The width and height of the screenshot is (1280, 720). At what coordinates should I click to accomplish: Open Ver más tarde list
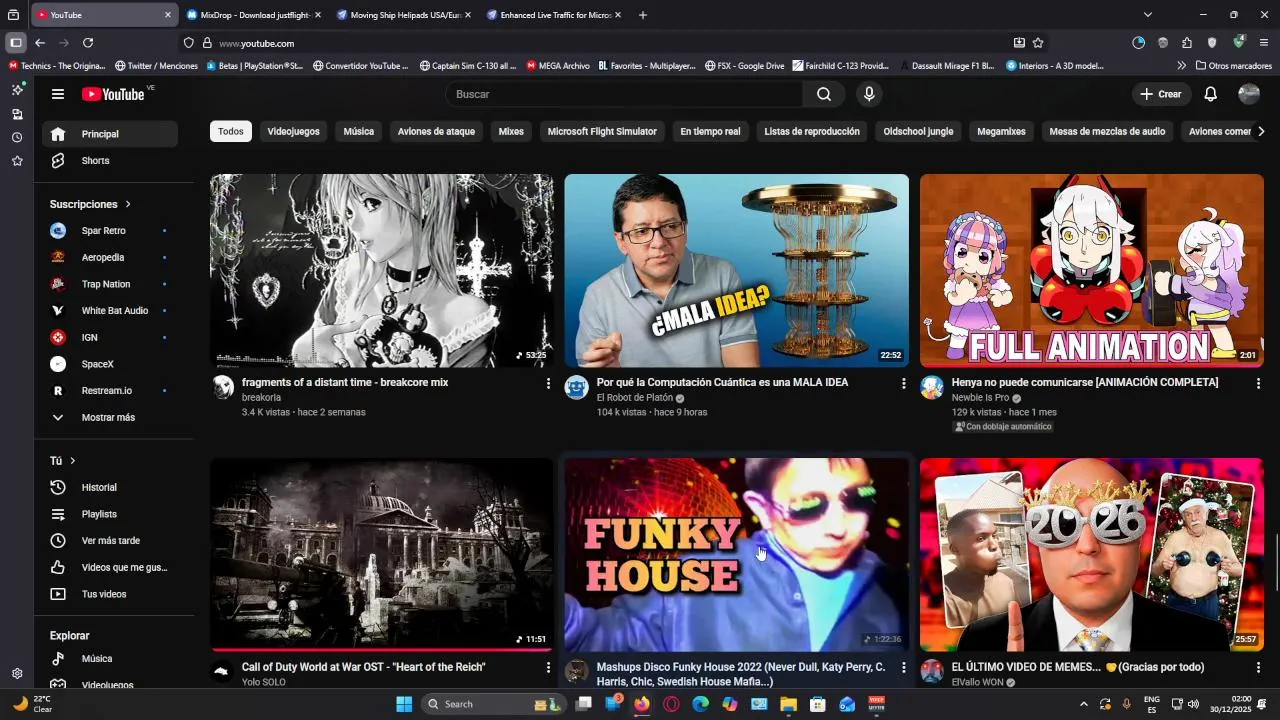click(x=109, y=541)
